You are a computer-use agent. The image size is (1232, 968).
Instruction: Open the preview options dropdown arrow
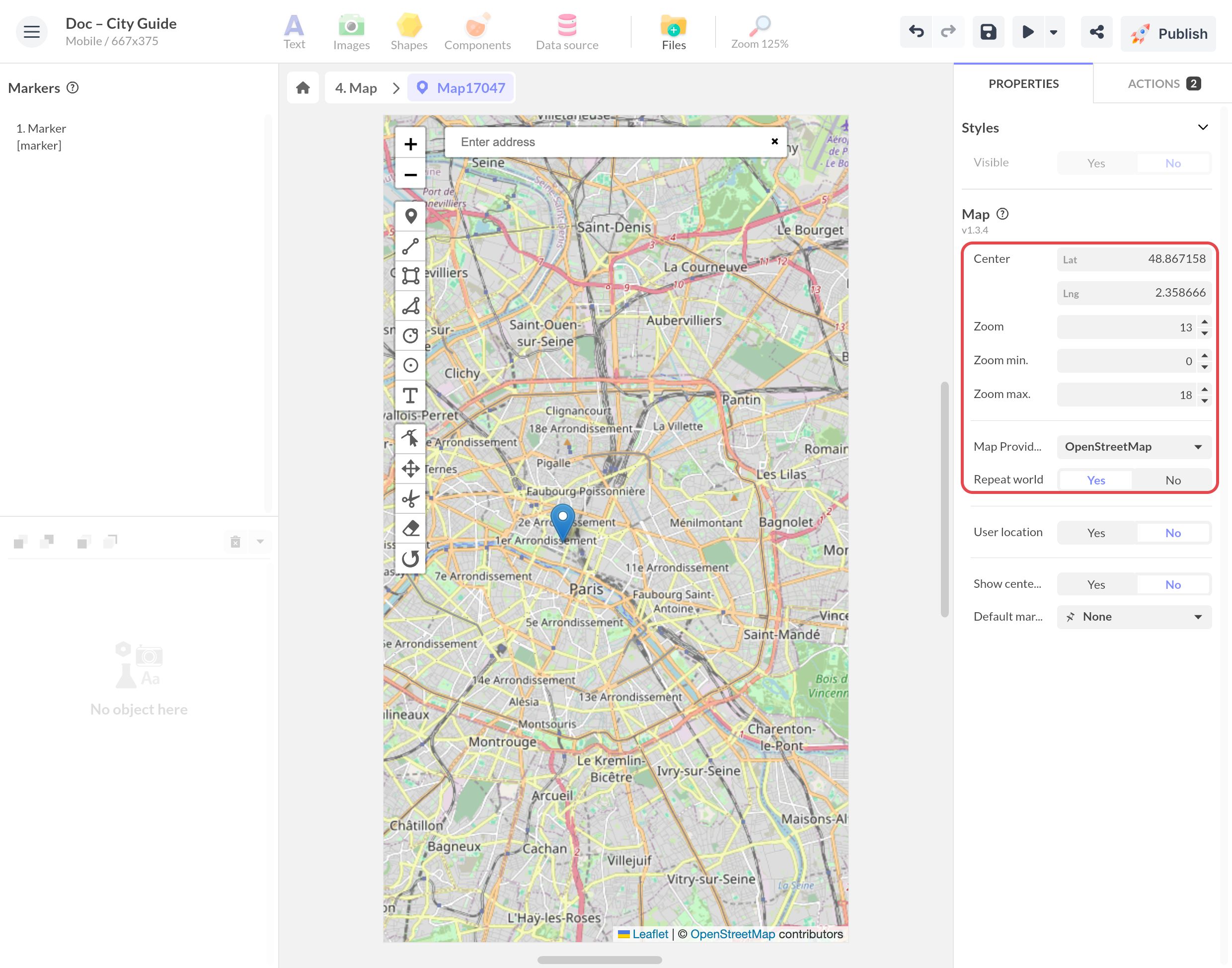(1054, 32)
